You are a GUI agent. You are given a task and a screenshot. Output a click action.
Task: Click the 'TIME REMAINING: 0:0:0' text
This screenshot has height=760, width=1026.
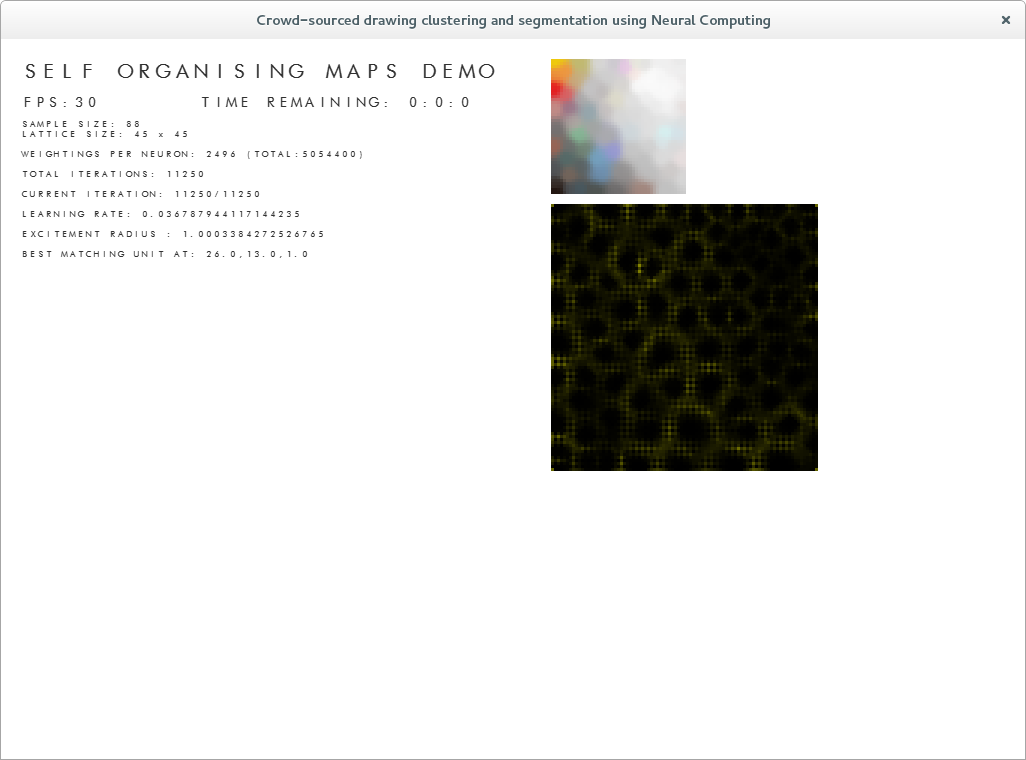click(x=336, y=102)
